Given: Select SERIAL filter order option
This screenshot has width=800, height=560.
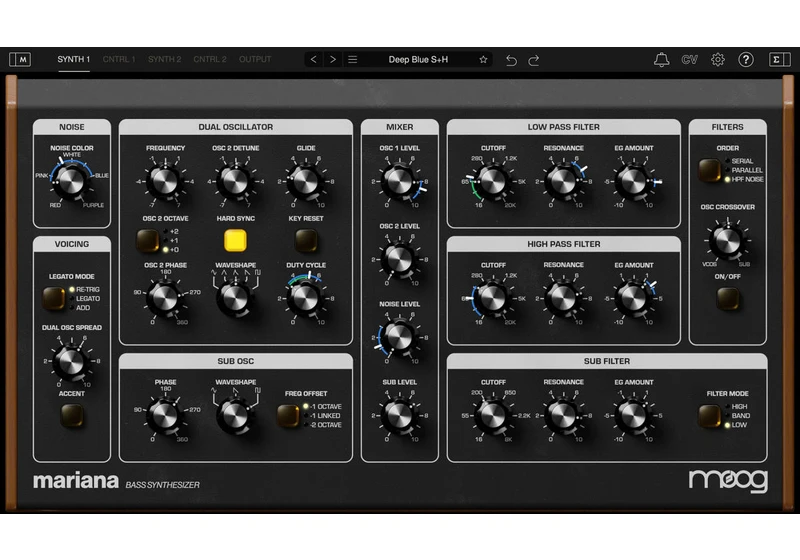Looking at the screenshot, I should click(x=739, y=161).
